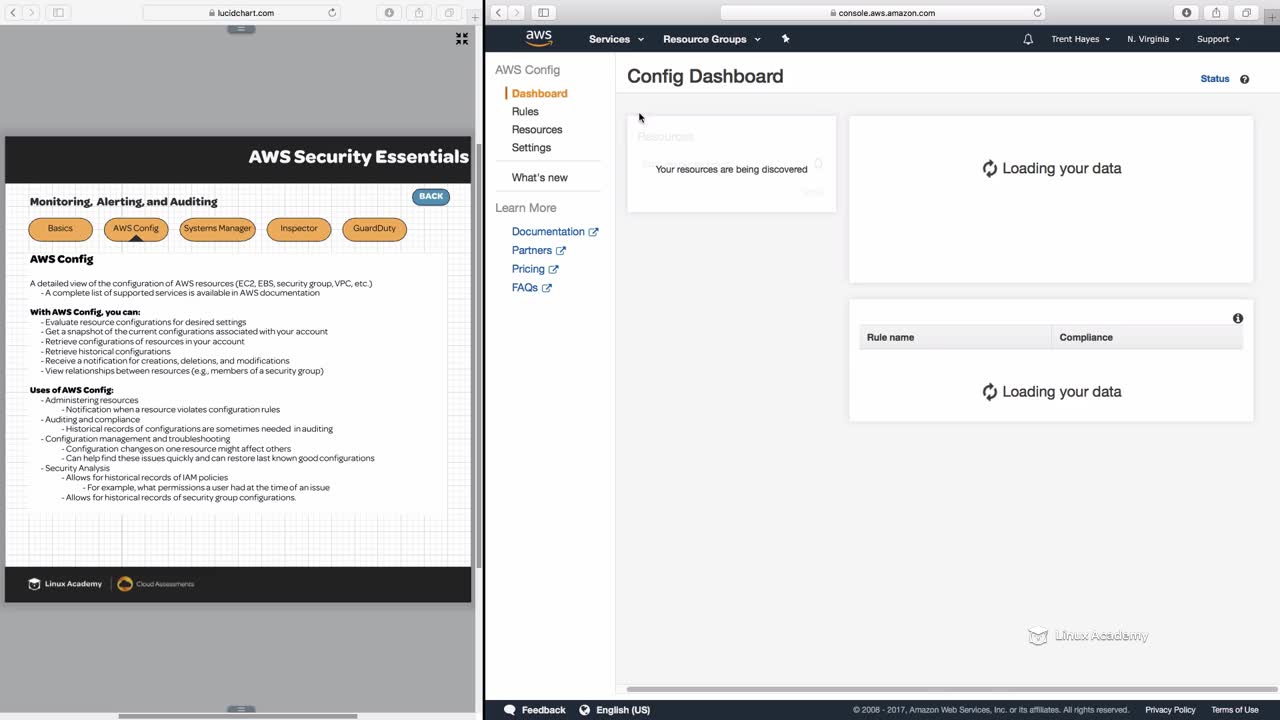Screen dimensions: 1280x720
Task: Open the Pricing external link
Action: point(535,269)
